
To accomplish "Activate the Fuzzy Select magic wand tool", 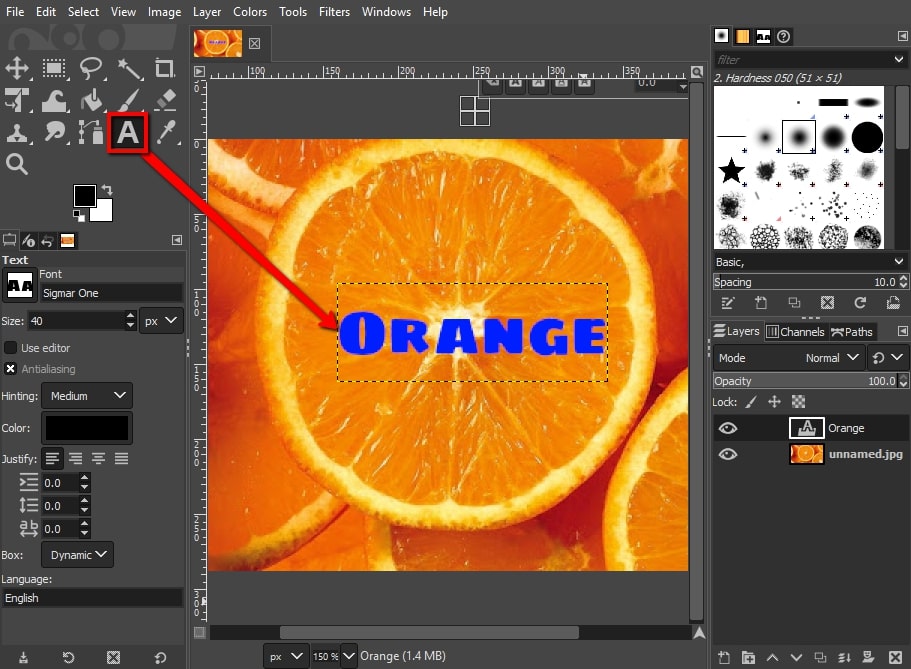I will tap(128, 68).
